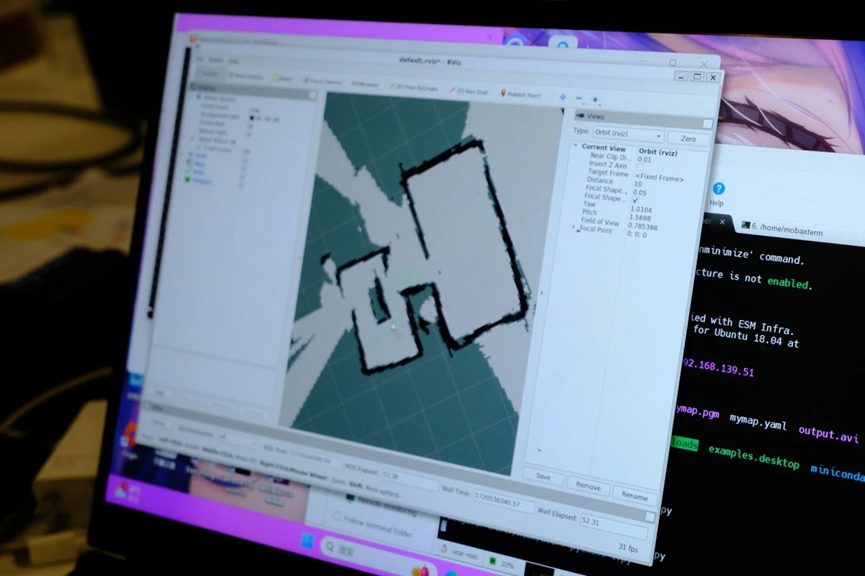Viewport: 865px width, 576px height.
Task: Click the 31 fps status text
Action: click(628, 548)
